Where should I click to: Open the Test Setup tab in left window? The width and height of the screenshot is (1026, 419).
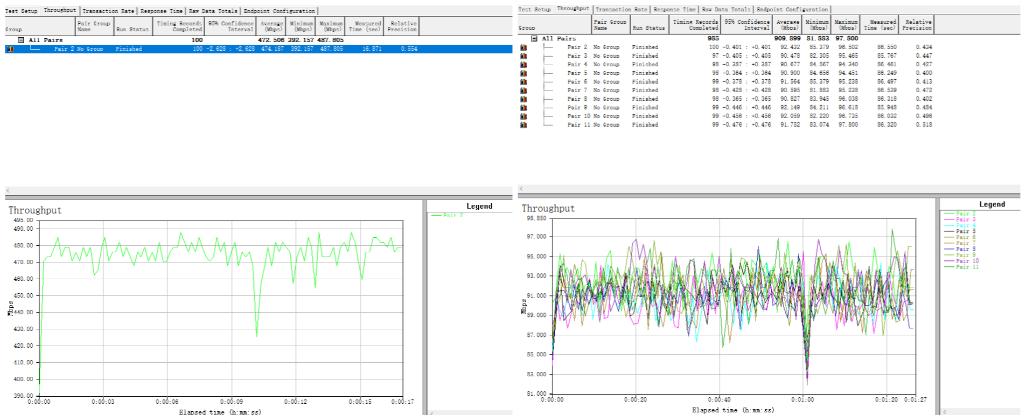coord(20,9)
